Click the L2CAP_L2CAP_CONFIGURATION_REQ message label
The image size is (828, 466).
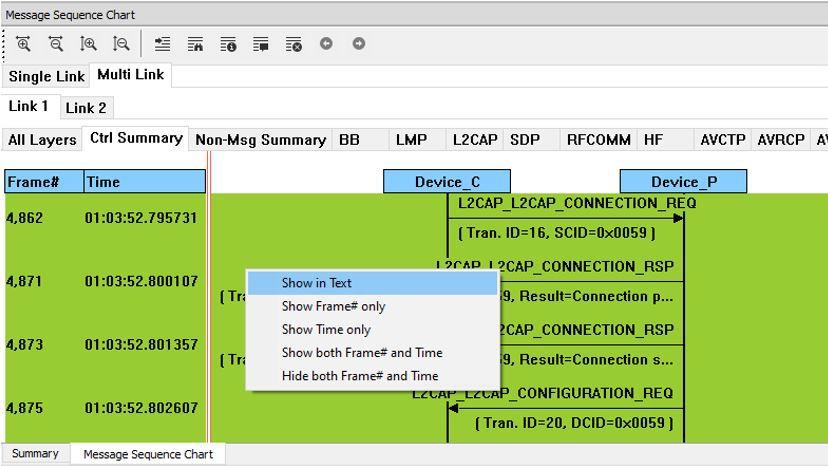pos(543,393)
